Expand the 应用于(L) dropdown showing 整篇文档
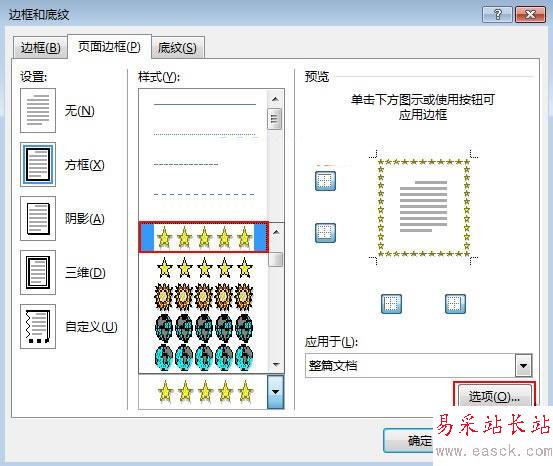 click(x=524, y=366)
